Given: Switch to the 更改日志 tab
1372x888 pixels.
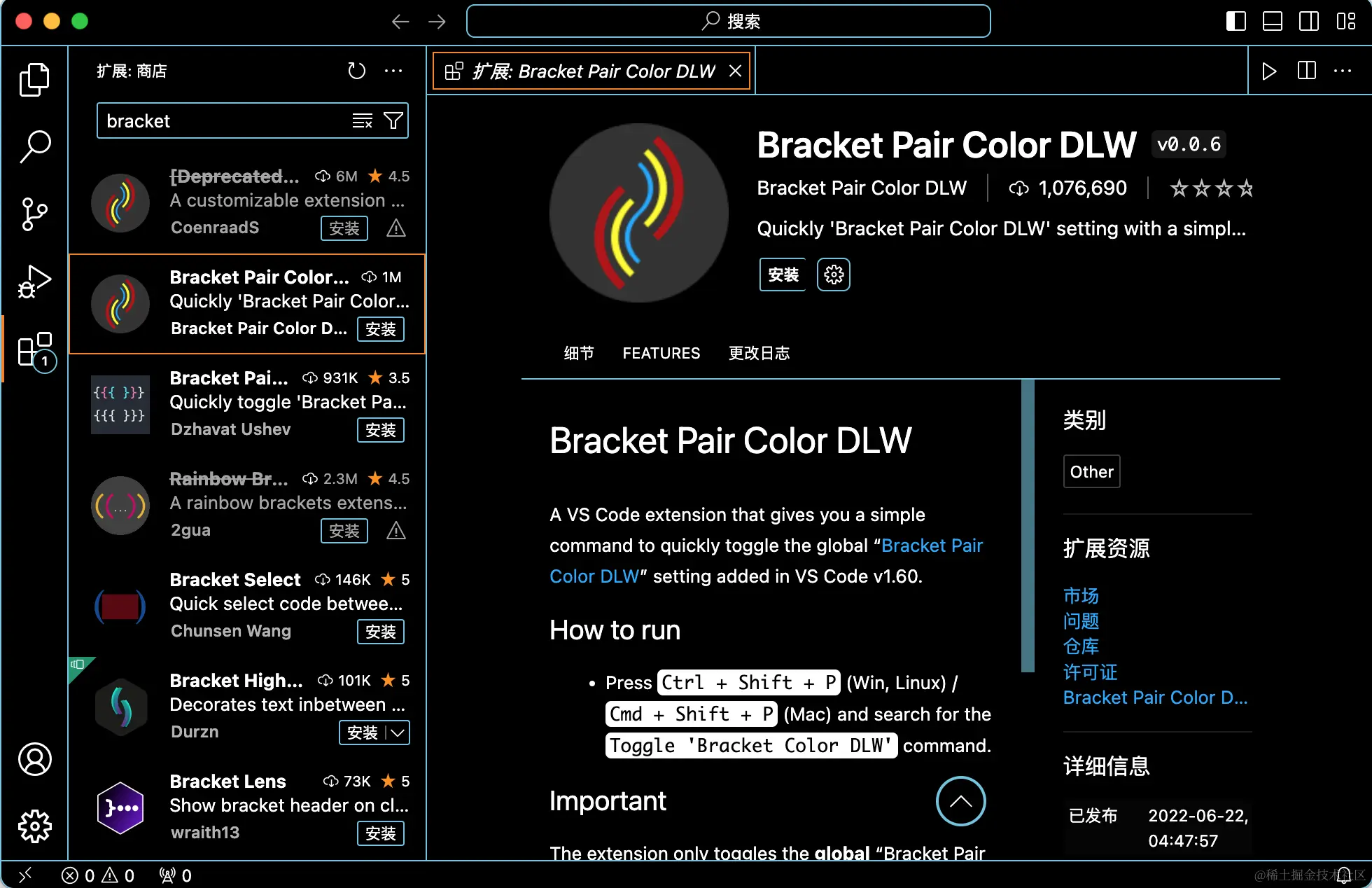Looking at the screenshot, I should click(759, 353).
